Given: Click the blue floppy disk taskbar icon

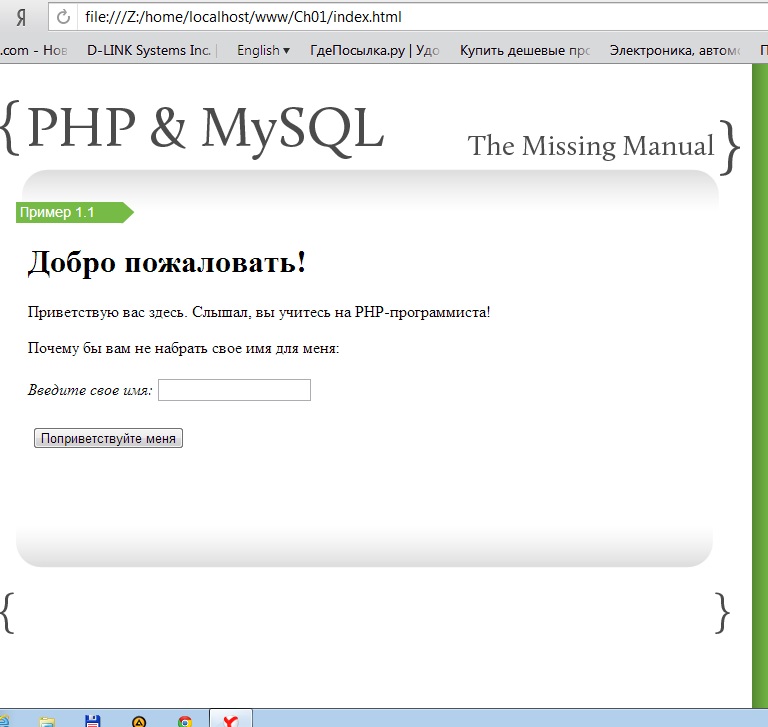Looking at the screenshot, I should click(93, 720).
